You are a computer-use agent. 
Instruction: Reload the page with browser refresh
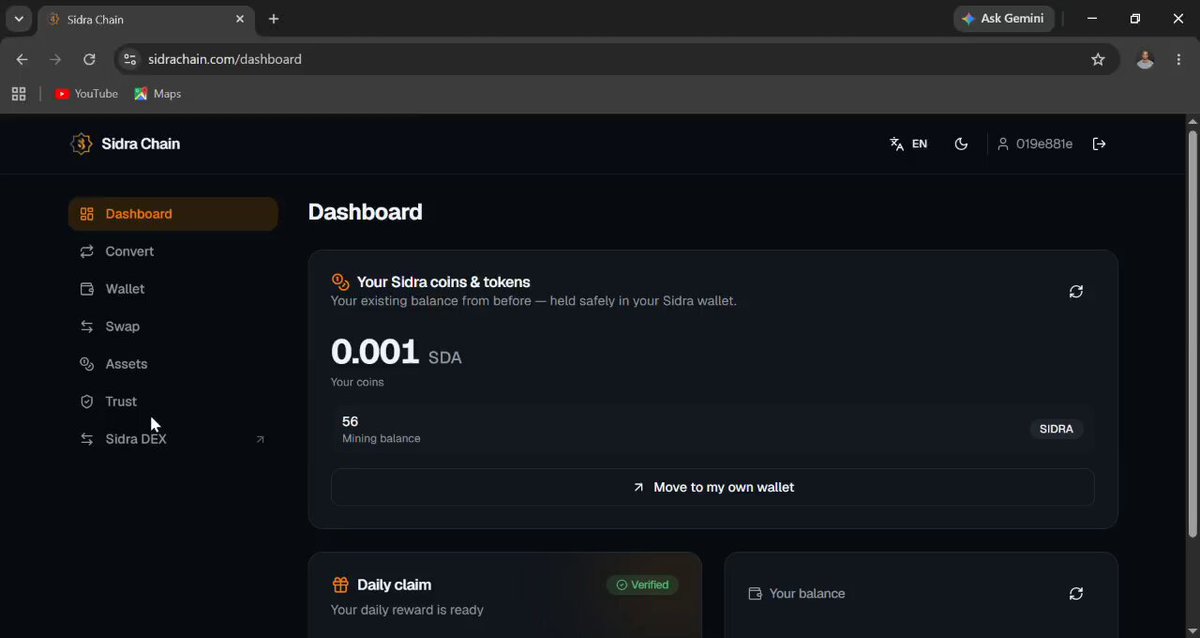89,59
